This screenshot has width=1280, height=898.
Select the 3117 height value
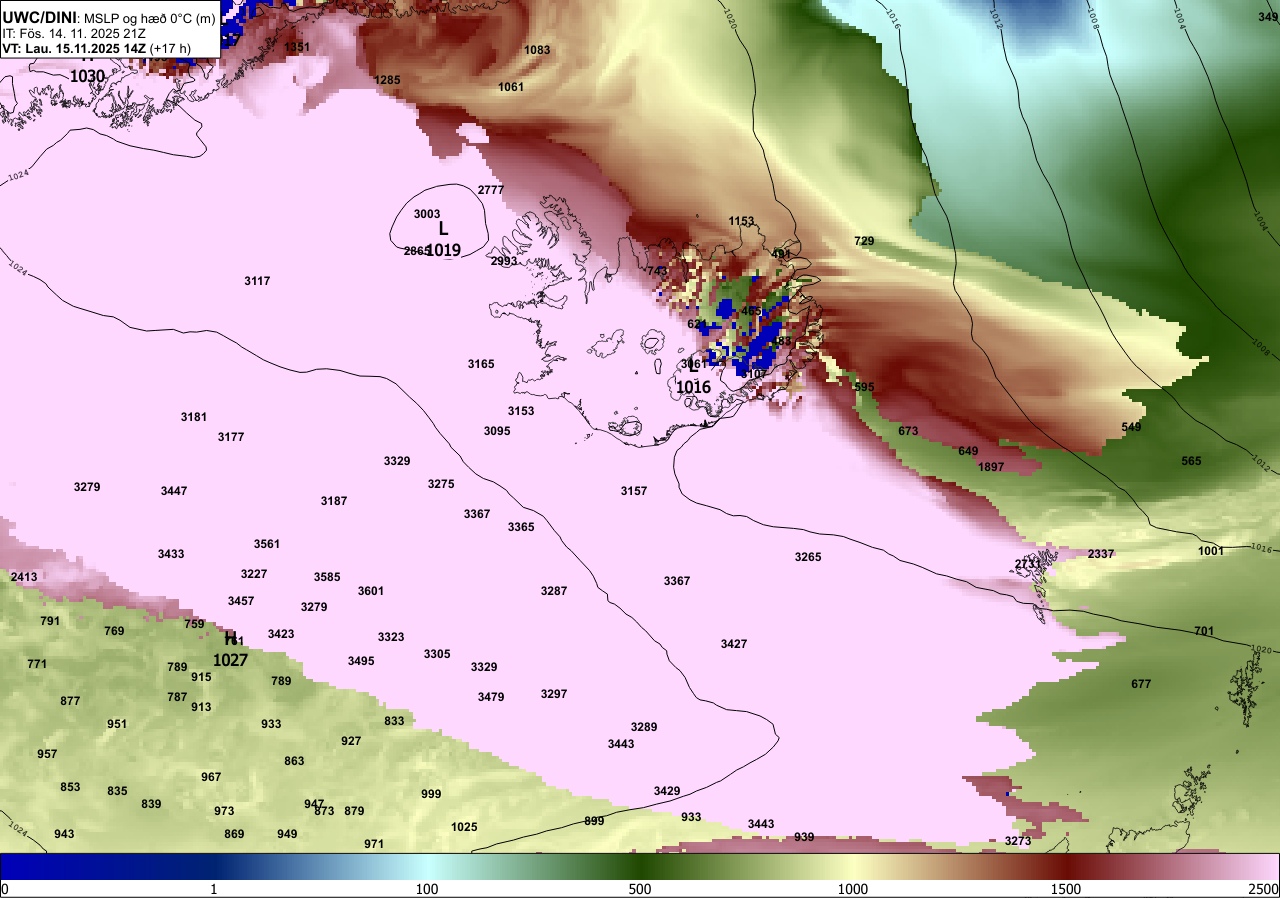tap(257, 281)
